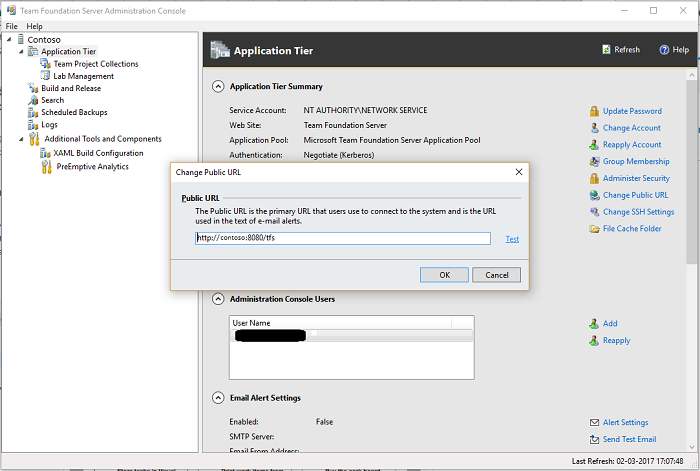
Task: Click the Send Test Email icon
Action: pyautogui.click(x=594, y=439)
